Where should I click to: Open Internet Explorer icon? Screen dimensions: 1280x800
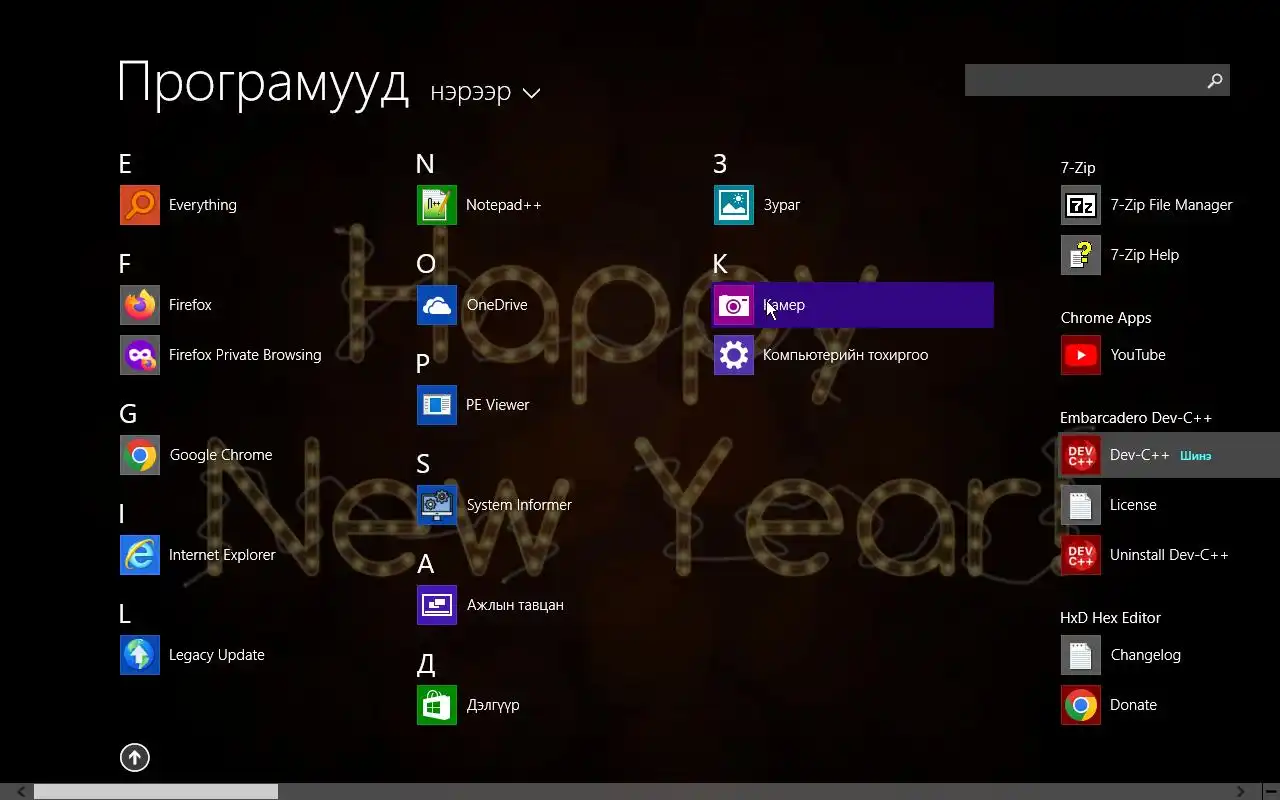point(140,555)
